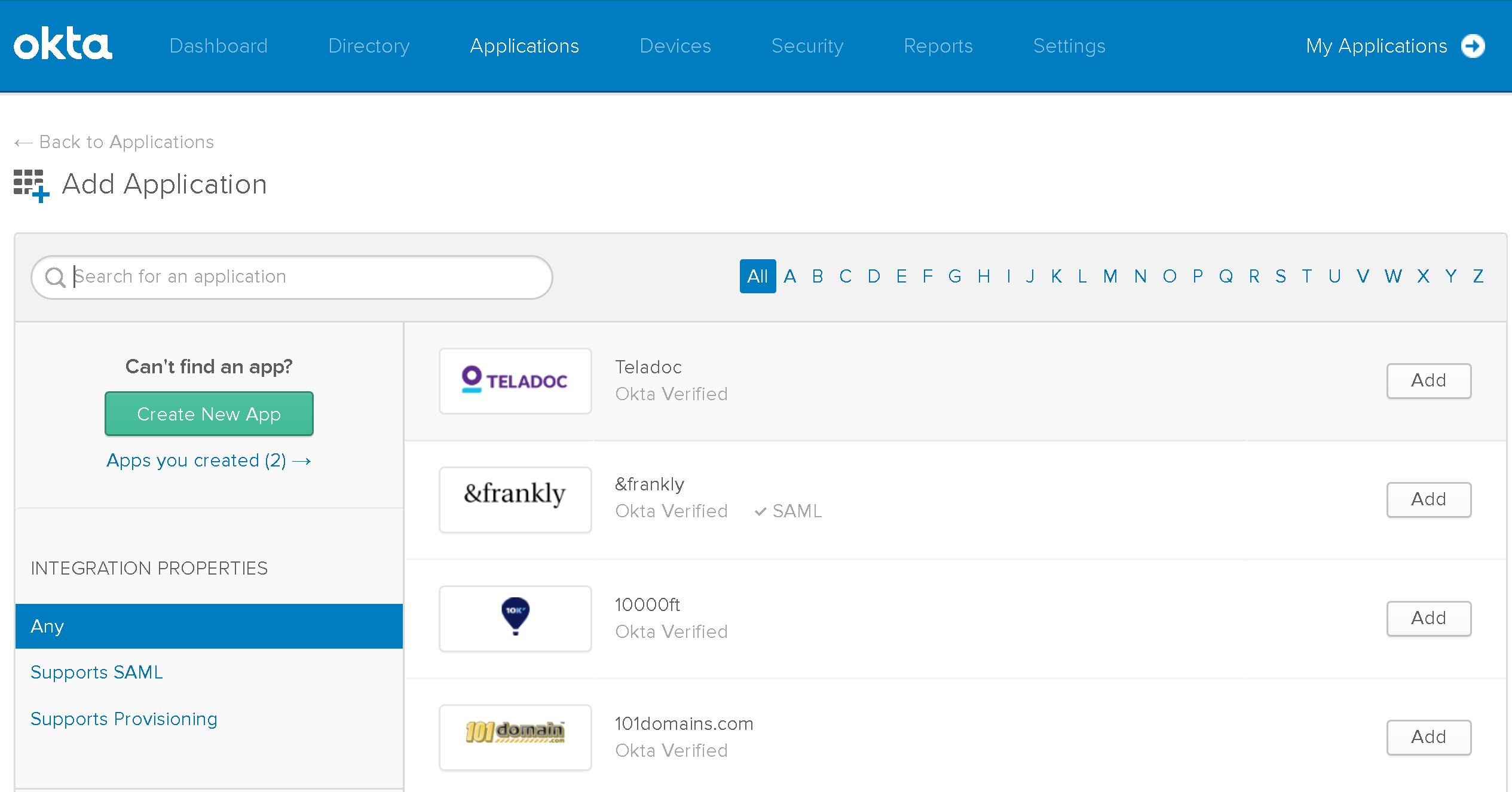Add the Teladoc application

click(1429, 381)
